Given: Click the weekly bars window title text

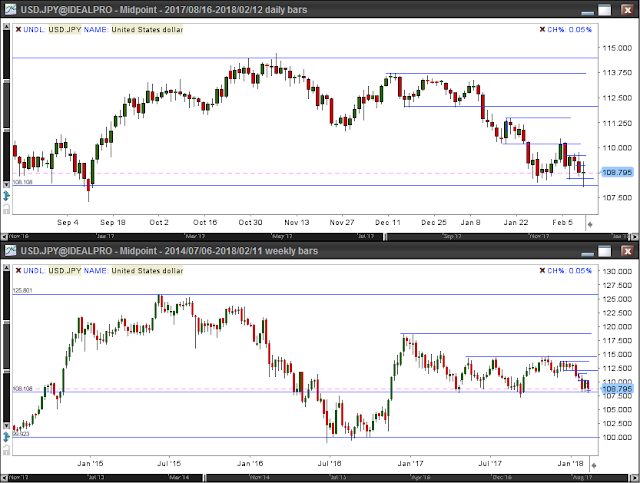Looking at the screenshot, I should 169,250.
